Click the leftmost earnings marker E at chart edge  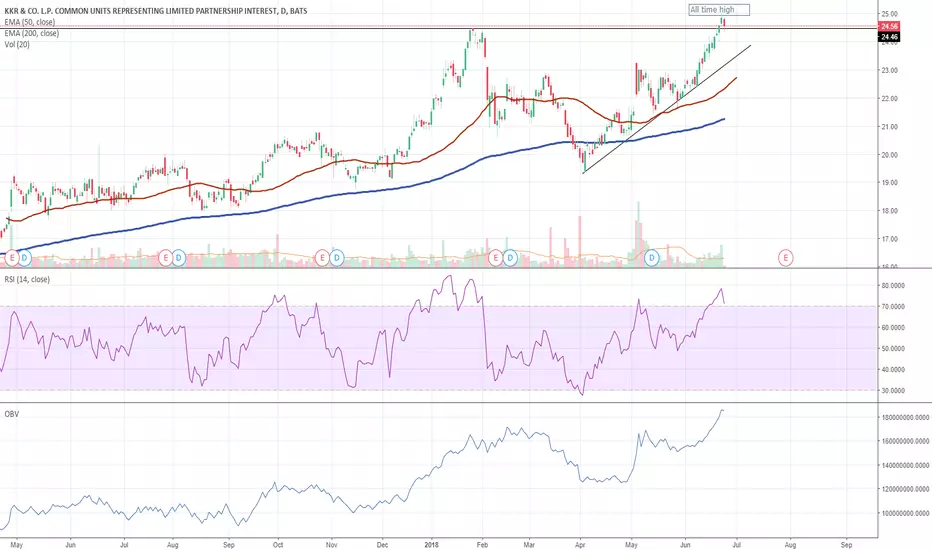[11, 258]
